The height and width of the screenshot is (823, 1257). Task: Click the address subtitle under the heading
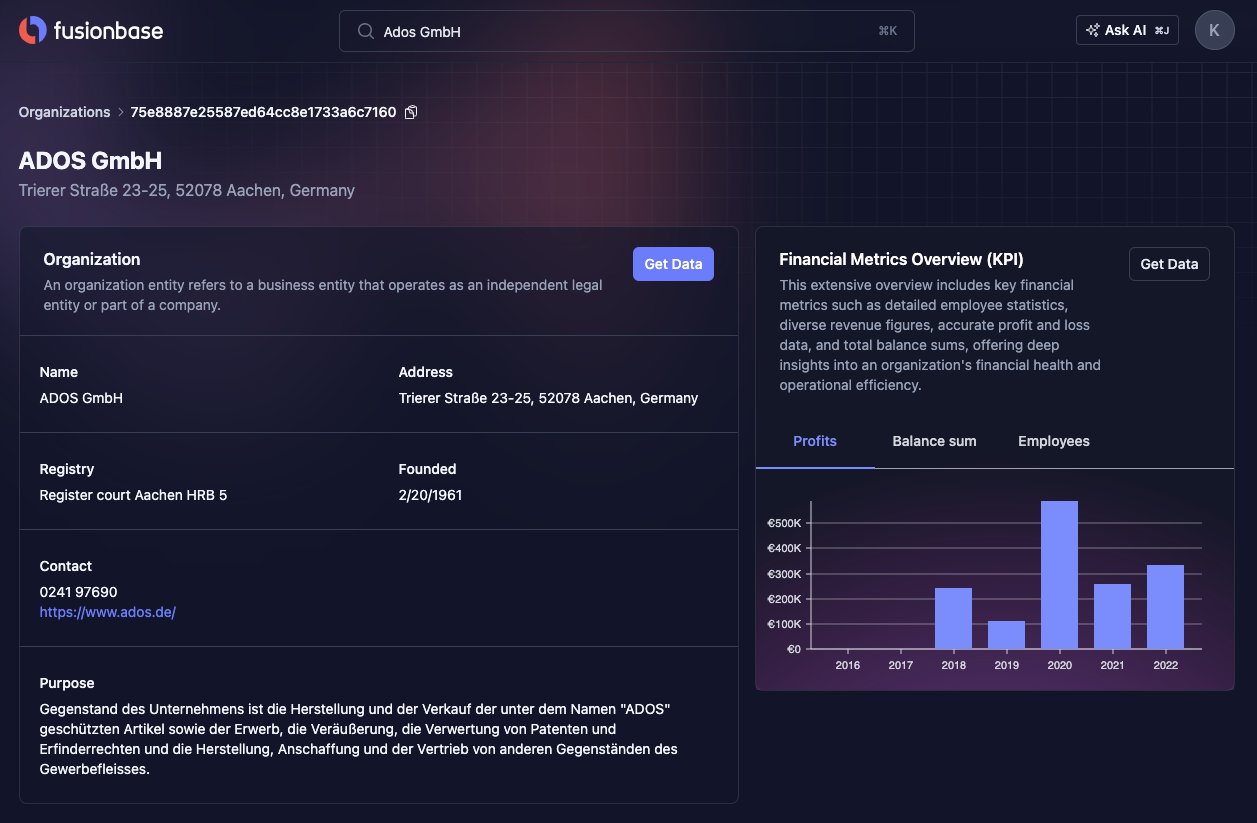(187, 190)
